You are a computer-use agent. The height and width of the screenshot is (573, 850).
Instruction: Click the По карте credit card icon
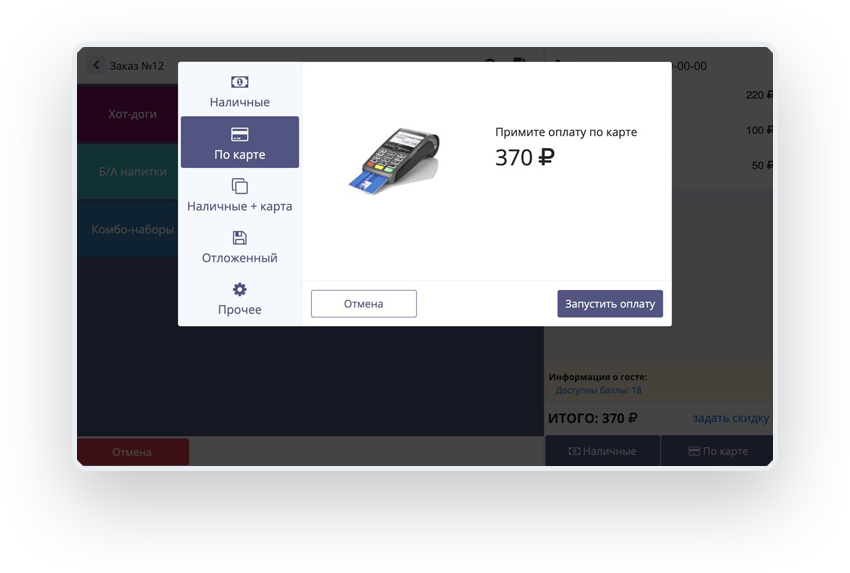click(x=240, y=134)
